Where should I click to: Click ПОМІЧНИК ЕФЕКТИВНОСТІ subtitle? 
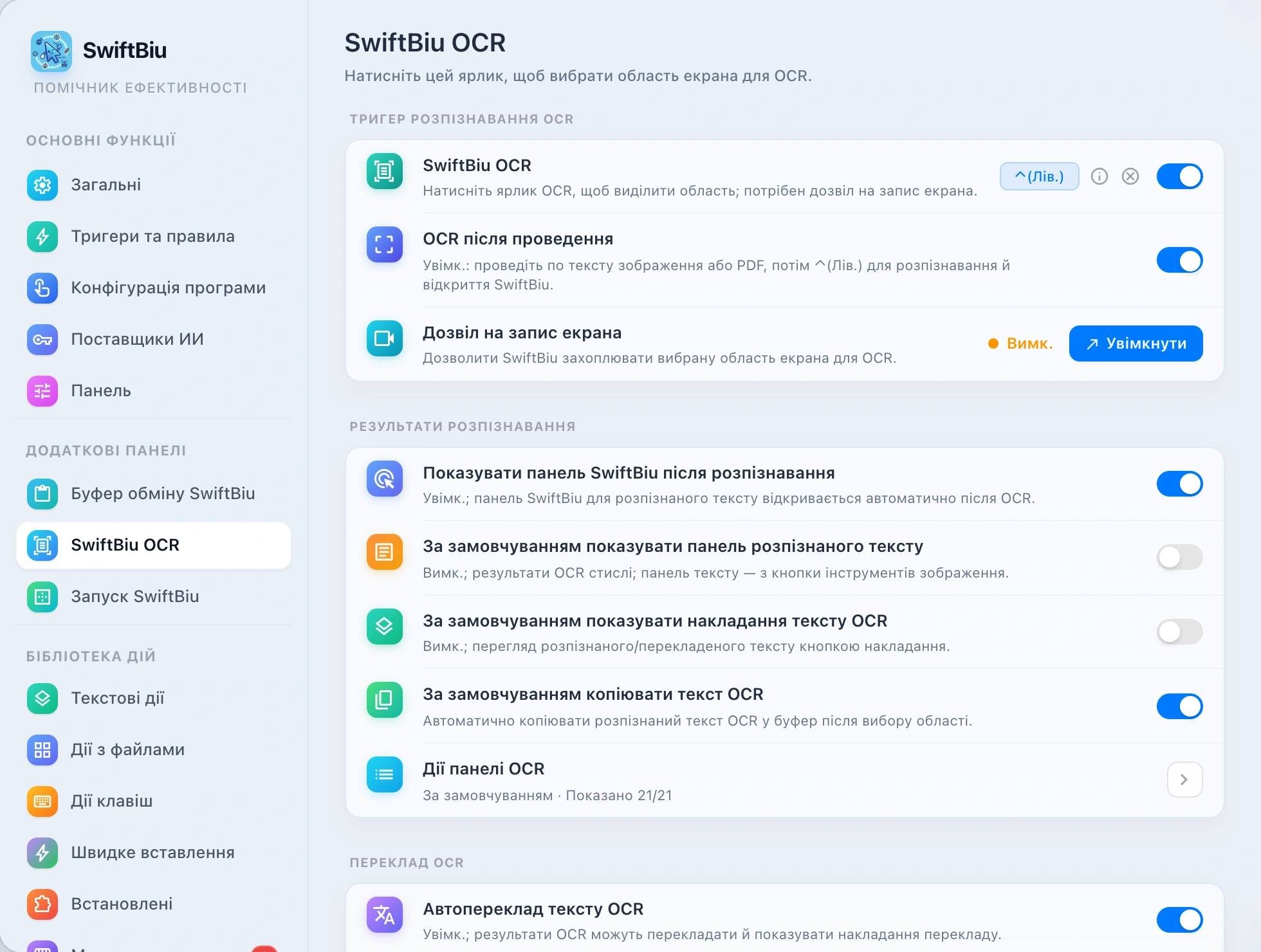click(x=140, y=88)
